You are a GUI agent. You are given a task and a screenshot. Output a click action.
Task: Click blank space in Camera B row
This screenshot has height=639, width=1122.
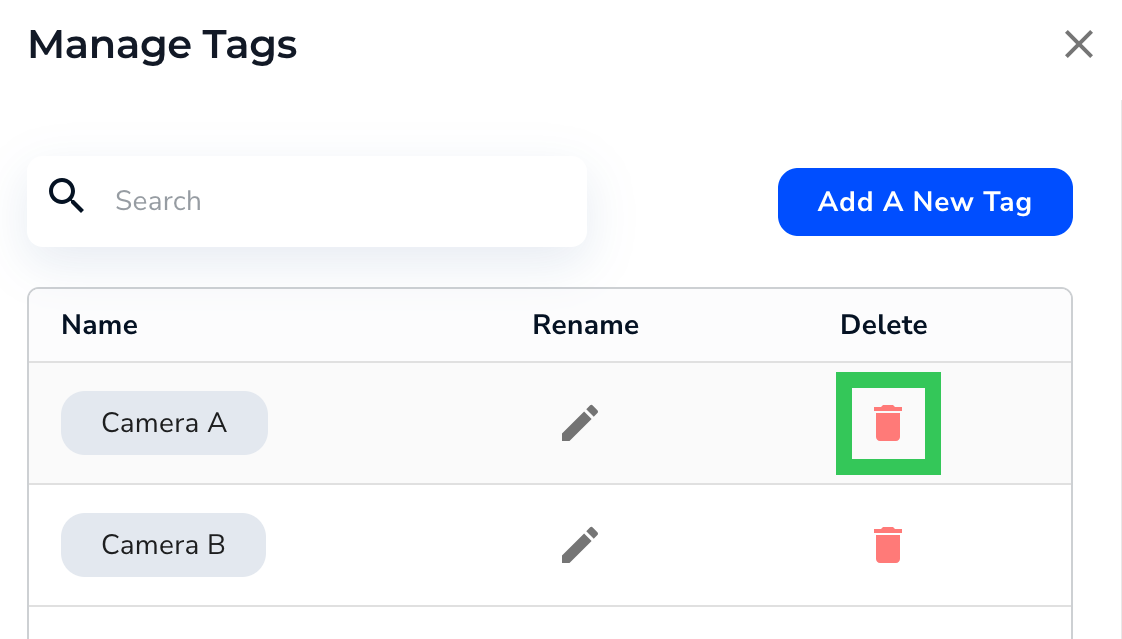coord(400,545)
